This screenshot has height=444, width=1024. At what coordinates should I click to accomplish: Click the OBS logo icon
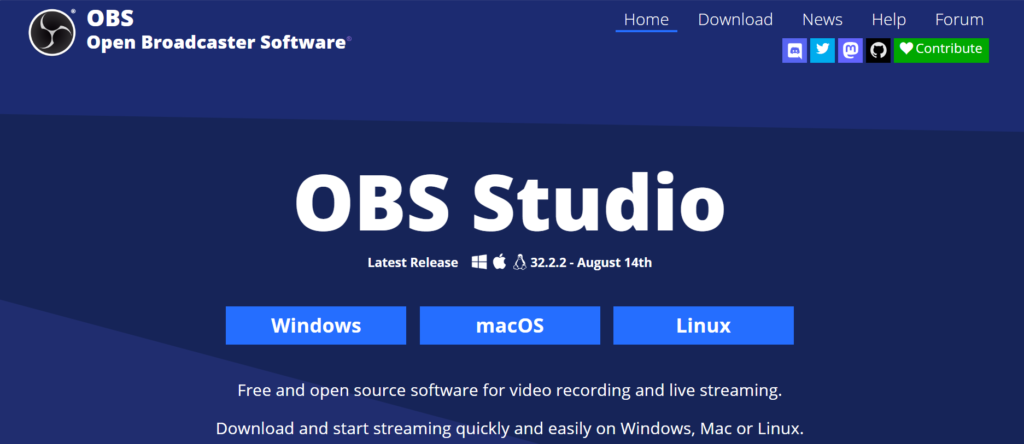click(x=52, y=32)
